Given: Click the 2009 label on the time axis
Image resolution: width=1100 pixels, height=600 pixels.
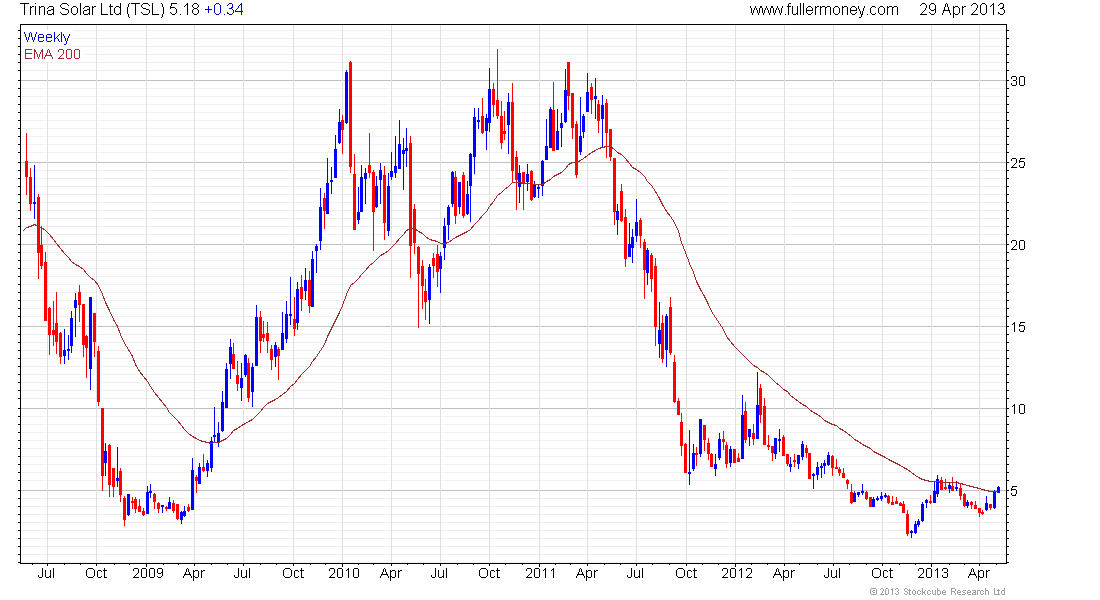Looking at the screenshot, I should [148, 573].
